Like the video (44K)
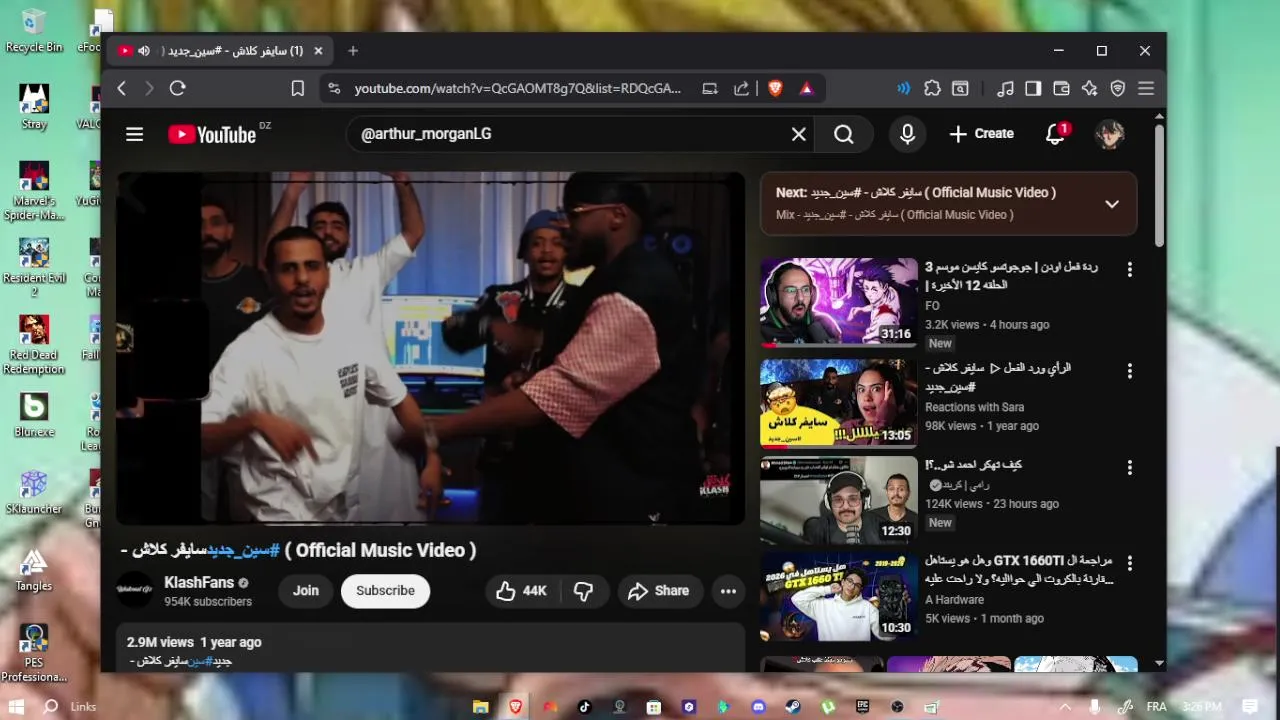The image size is (1280, 720). [521, 591]
